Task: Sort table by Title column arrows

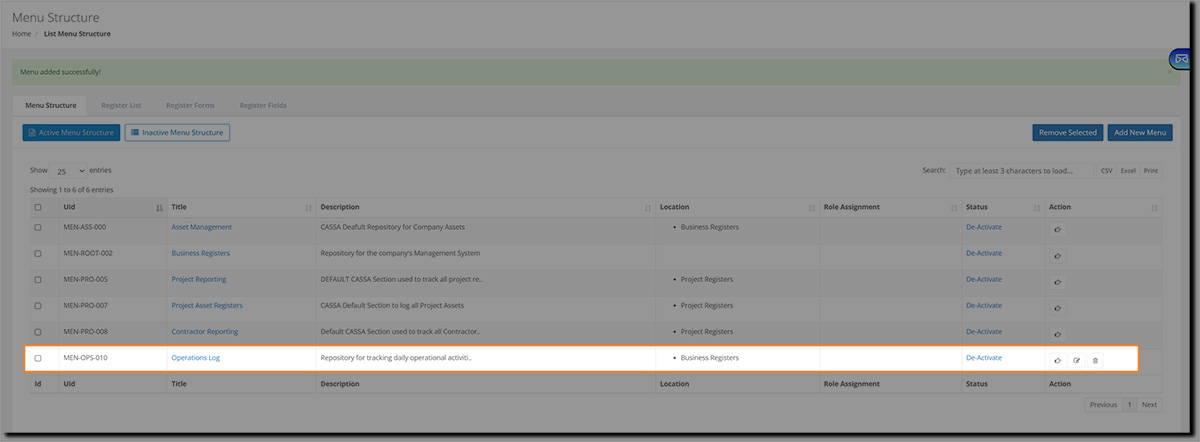Action: coord(308,207)
